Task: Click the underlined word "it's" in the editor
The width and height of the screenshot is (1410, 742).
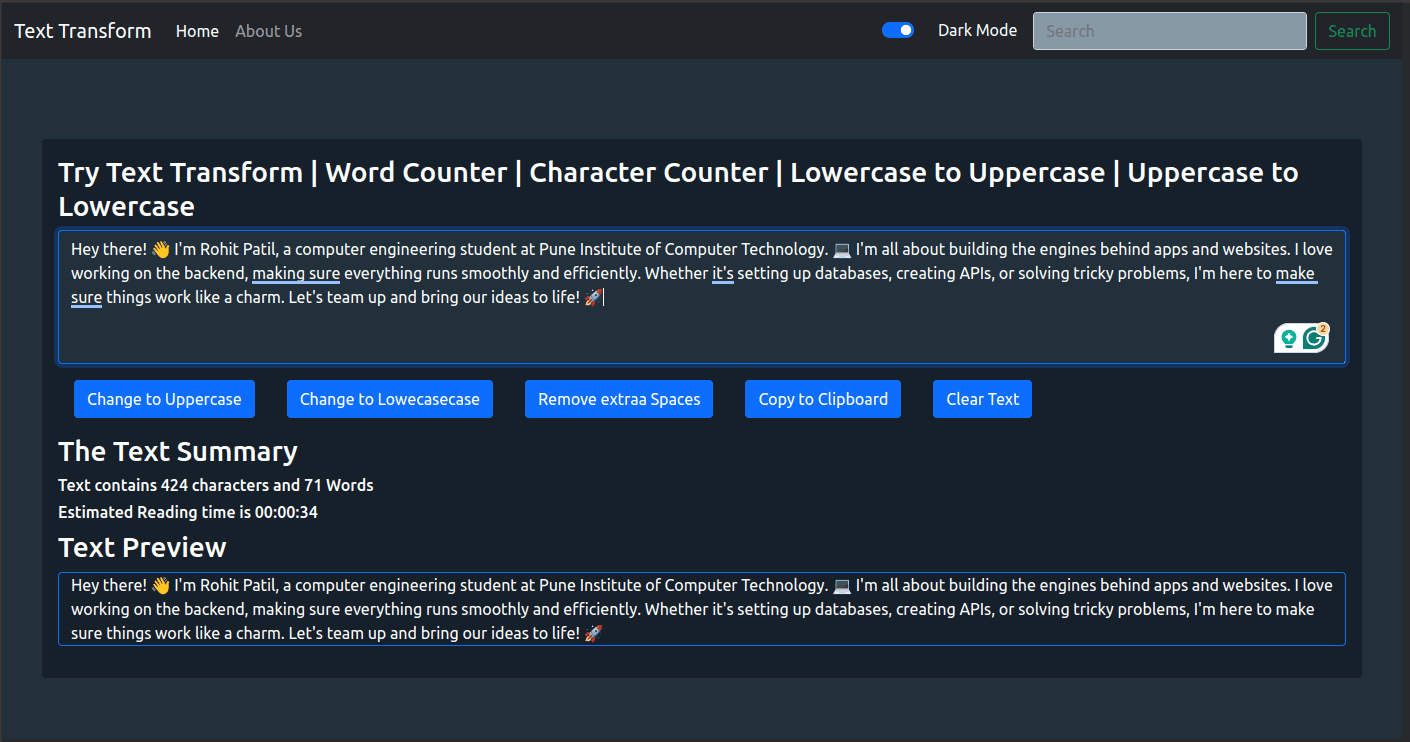Action: click(x=722, y=273)
